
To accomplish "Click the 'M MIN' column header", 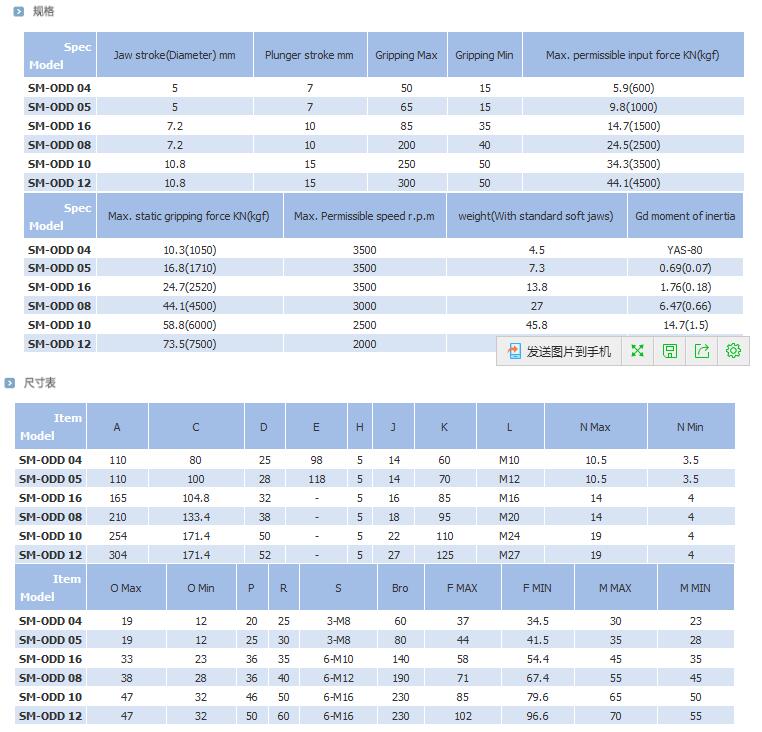I will point(695,588).
